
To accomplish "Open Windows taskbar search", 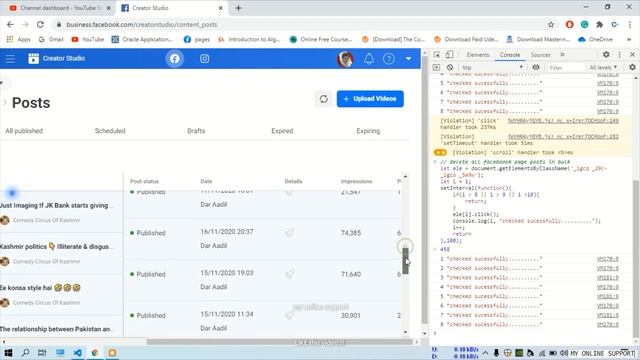I will pos(25,353).
